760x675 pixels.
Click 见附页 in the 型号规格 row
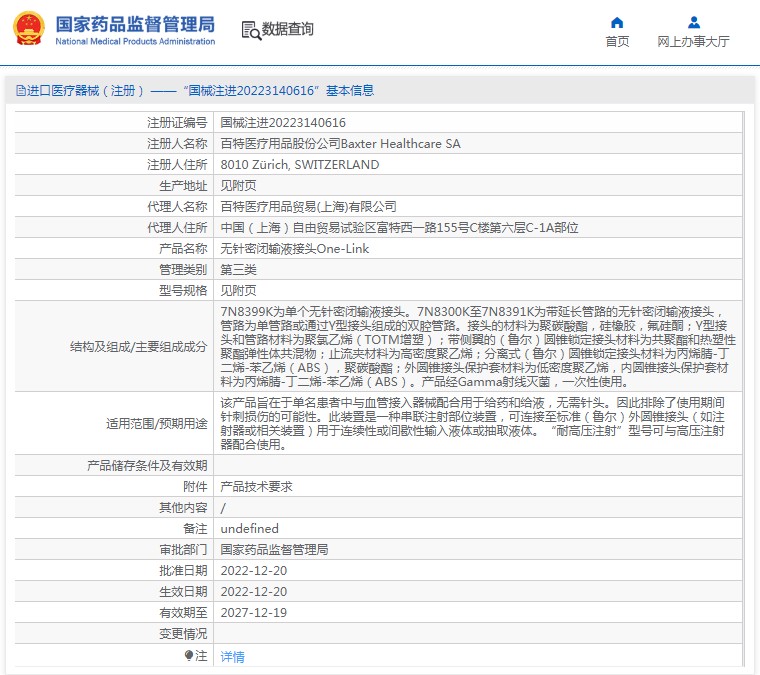pyautogui.click(x=238, y=291)
